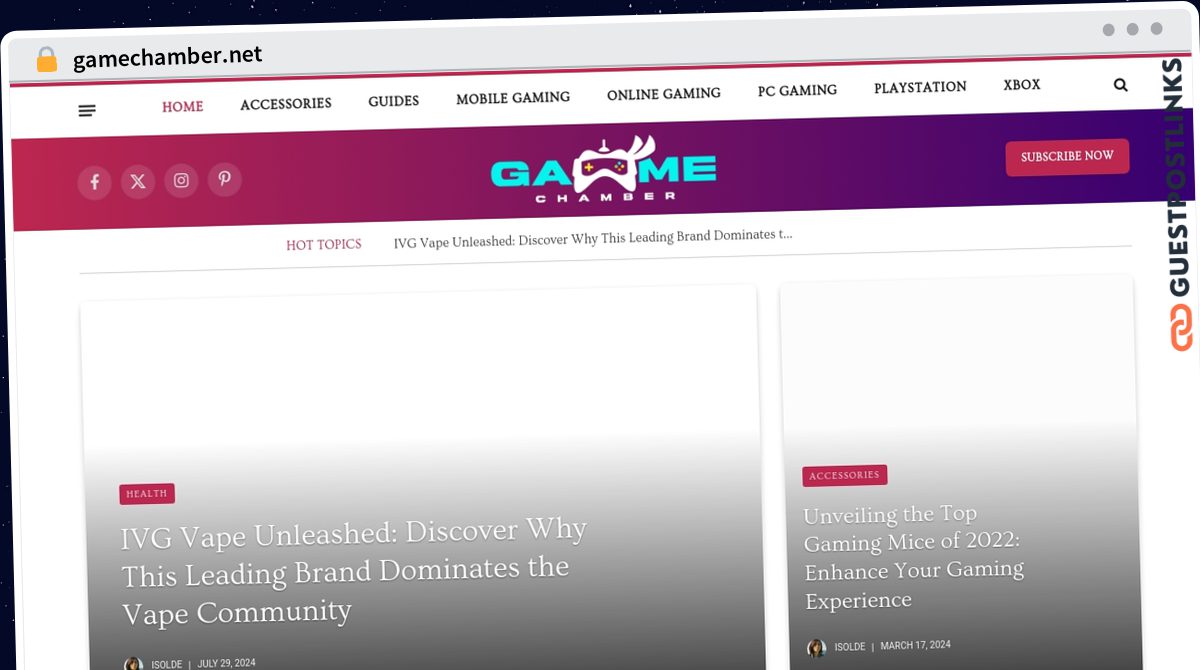Screen dimensions: 1200x670
Task: Open the hamburger menu icon
Action: (87, 111)
